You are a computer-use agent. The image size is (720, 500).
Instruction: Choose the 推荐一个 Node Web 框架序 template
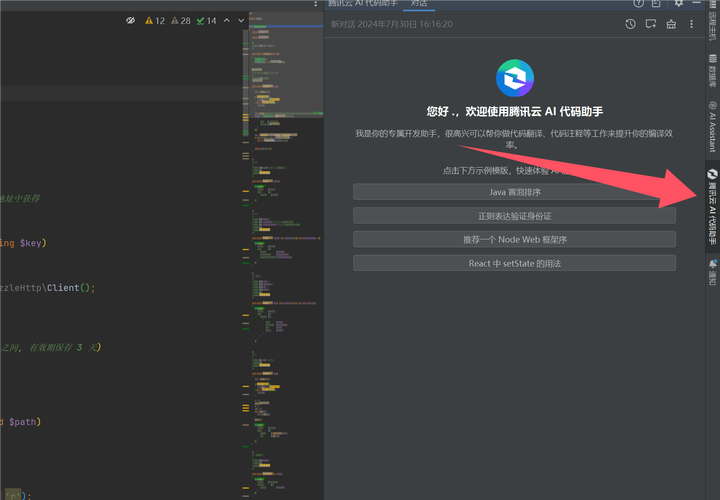pyautogui.click(x=514, y=240)
